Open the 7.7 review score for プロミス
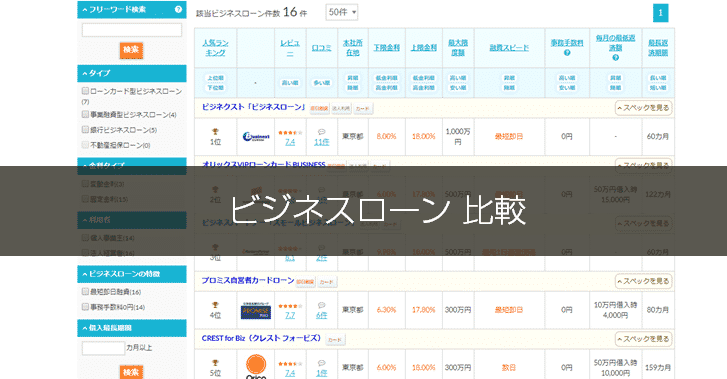This screenshot has height=379, width=727. coord(290,315)
